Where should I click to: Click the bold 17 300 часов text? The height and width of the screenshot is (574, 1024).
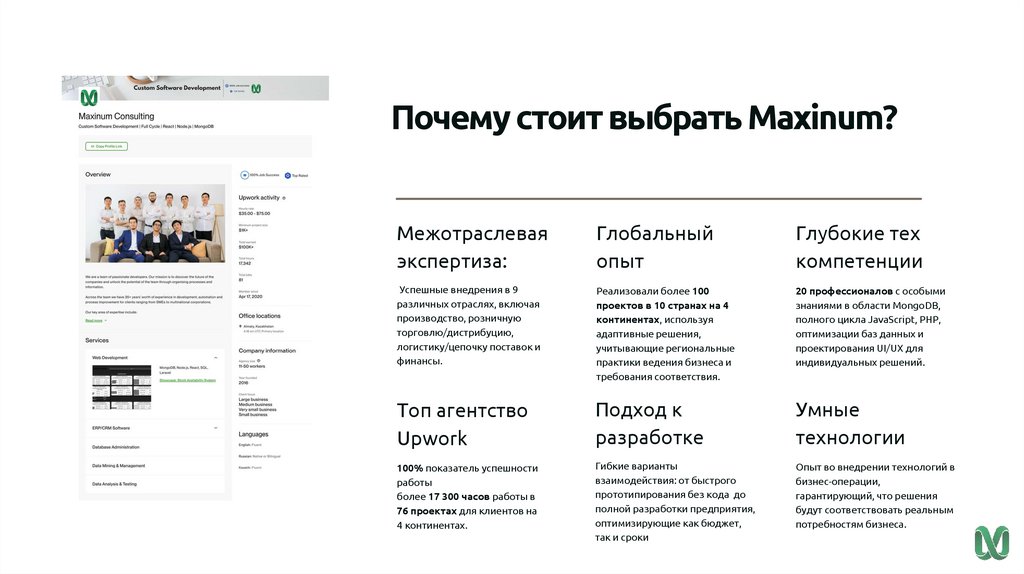458,497
